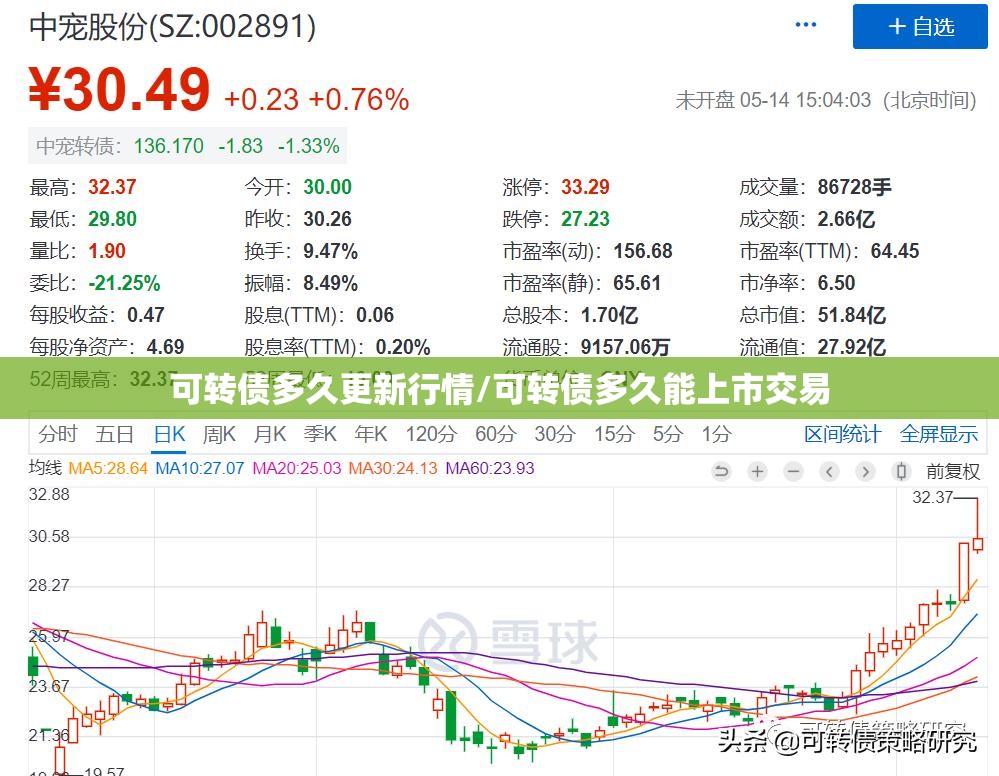The height and width of the screenshot is (776, 999).
Task: Click the stock title 中宠股份(SZ:002891)
Action: [173, 27]
